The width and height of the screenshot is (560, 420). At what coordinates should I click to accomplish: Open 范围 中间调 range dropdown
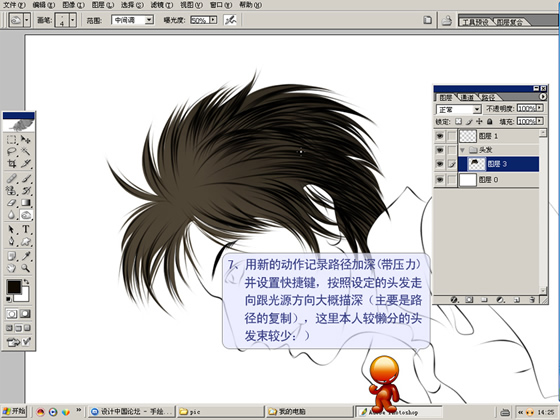click(149, 20)
